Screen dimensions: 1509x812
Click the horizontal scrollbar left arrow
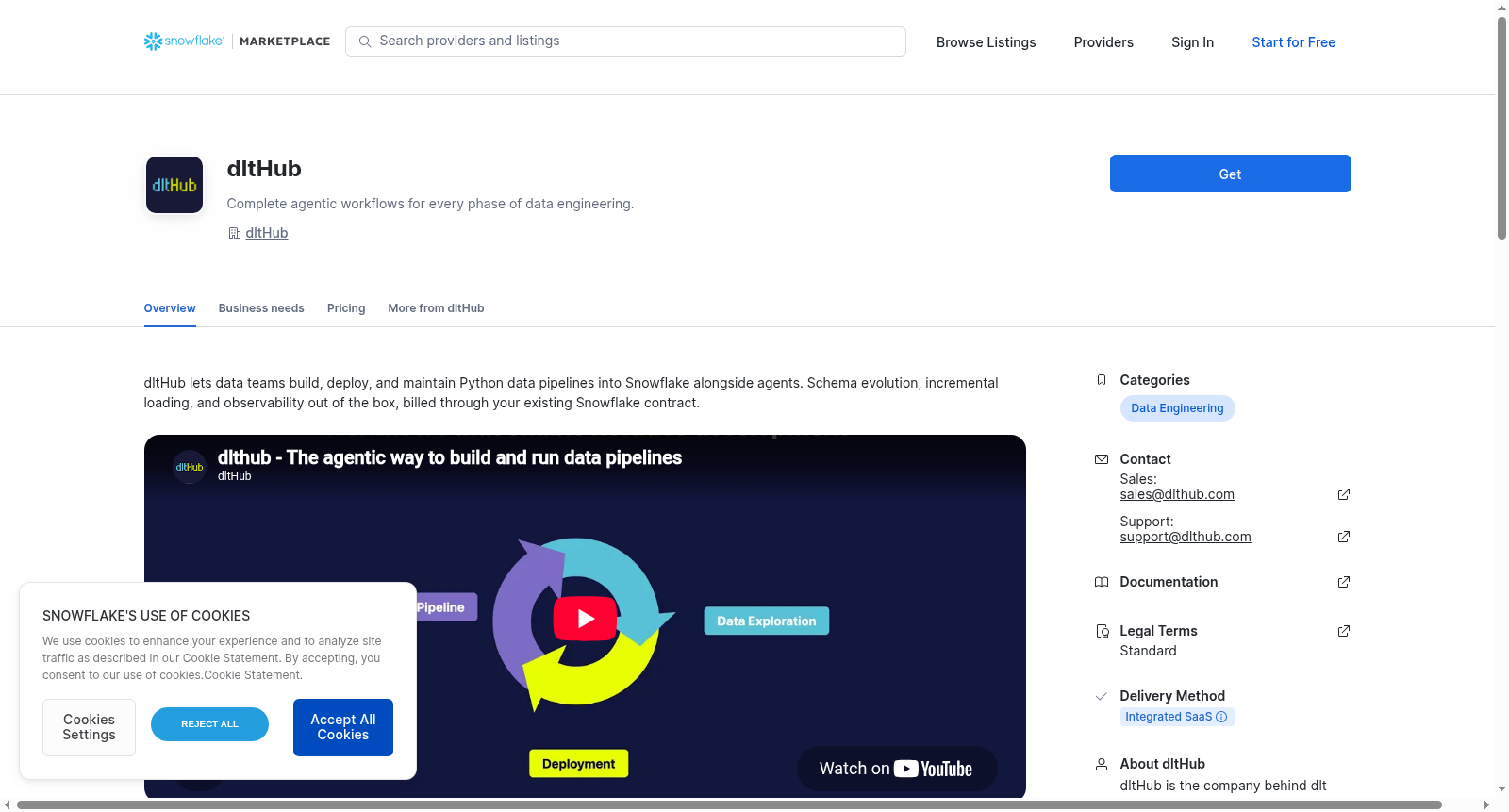(8, 804)
